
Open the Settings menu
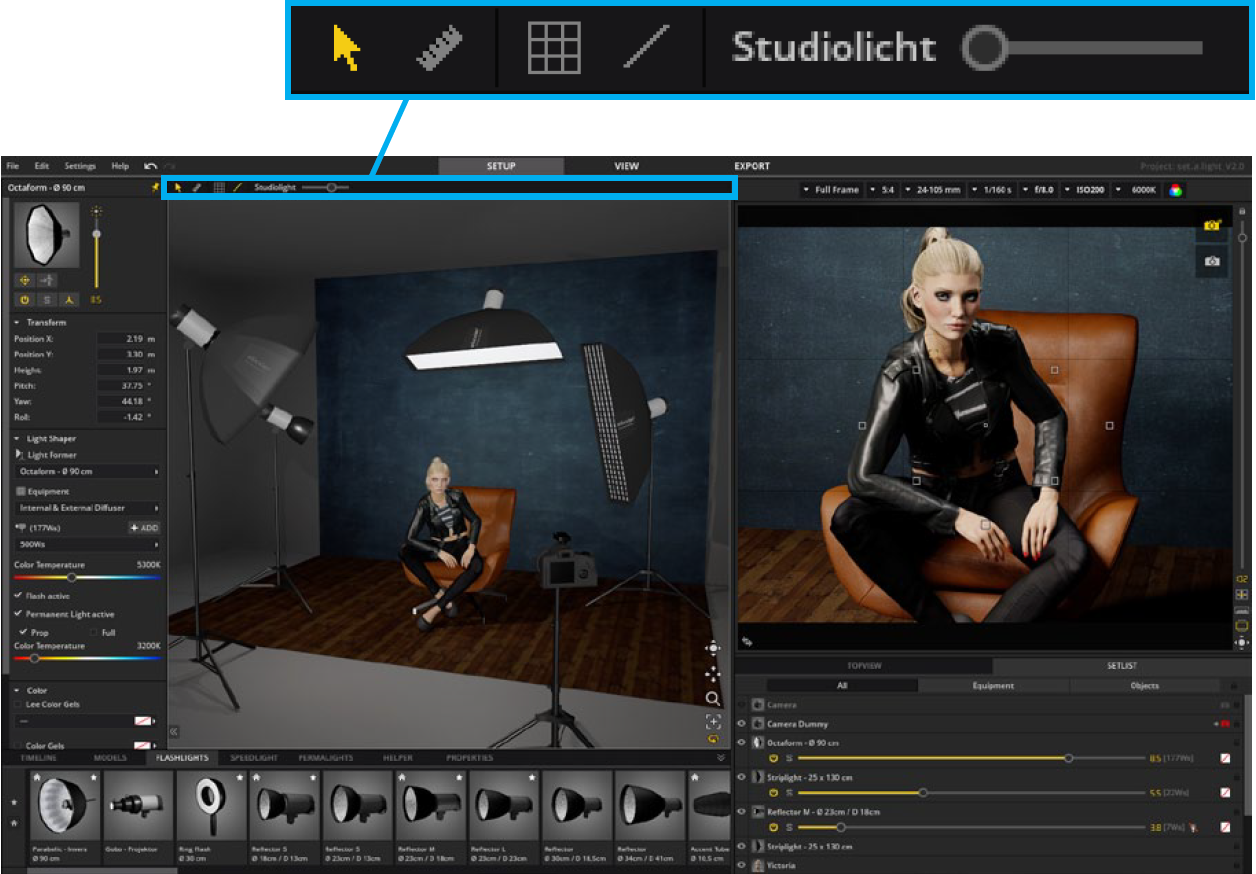[x=80, y=166]
